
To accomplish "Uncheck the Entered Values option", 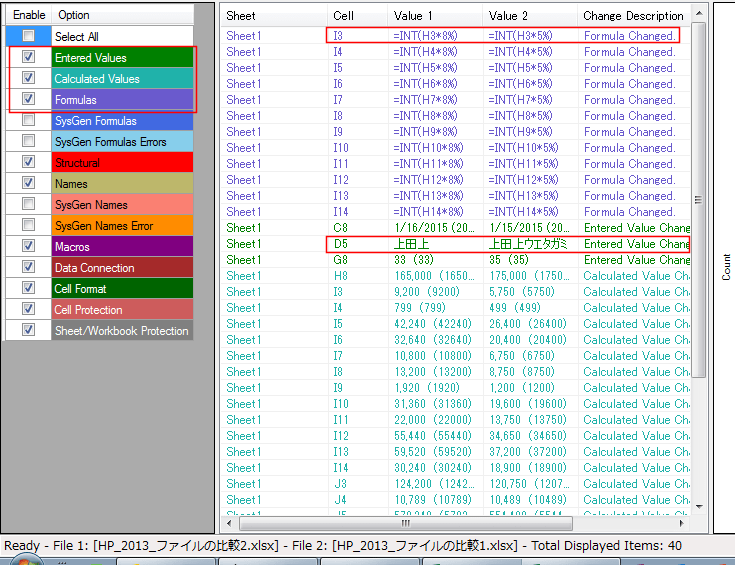I will pyautogui.click(x=28, y=58).
